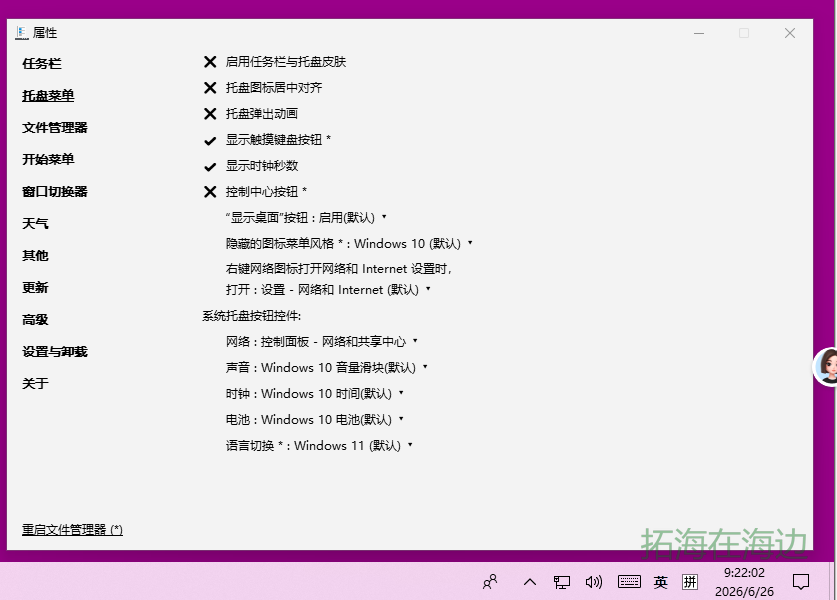Open the volume speaker icon
Viewport: 837px width, 600px height.
click(594, 582)
